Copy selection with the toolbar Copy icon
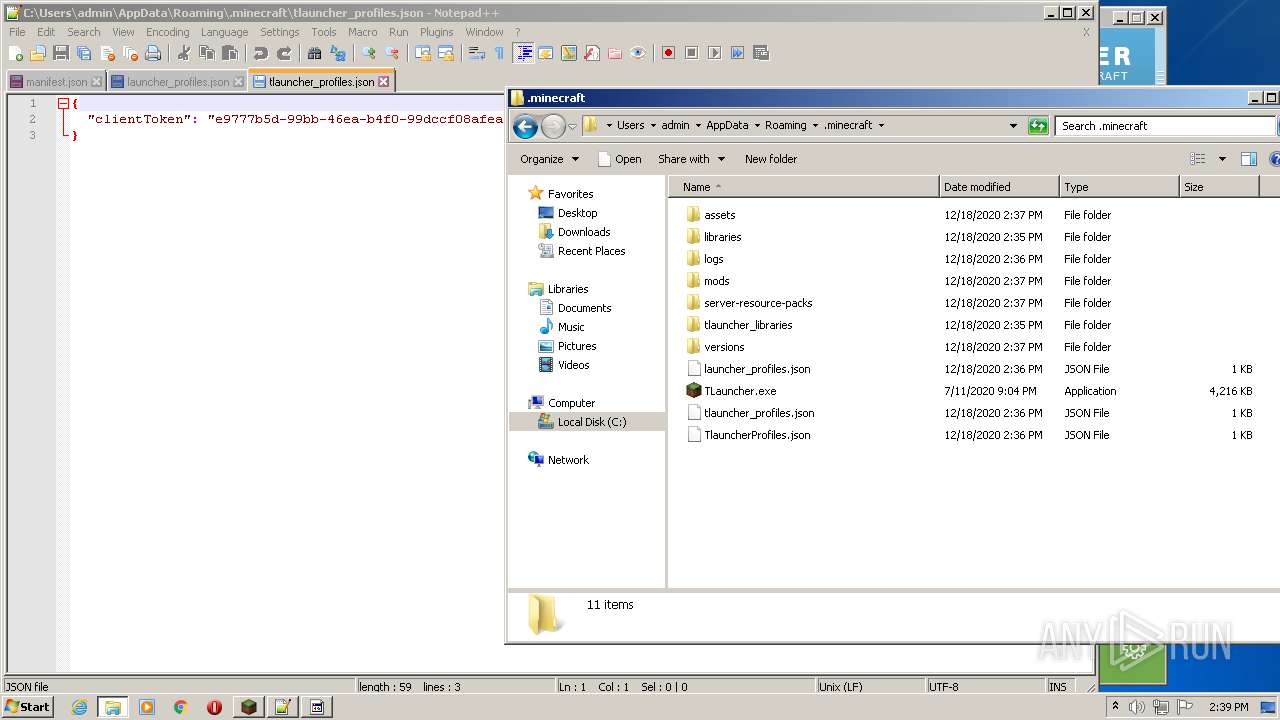Viewport: 1280px width, 720px height. point(207,53)
